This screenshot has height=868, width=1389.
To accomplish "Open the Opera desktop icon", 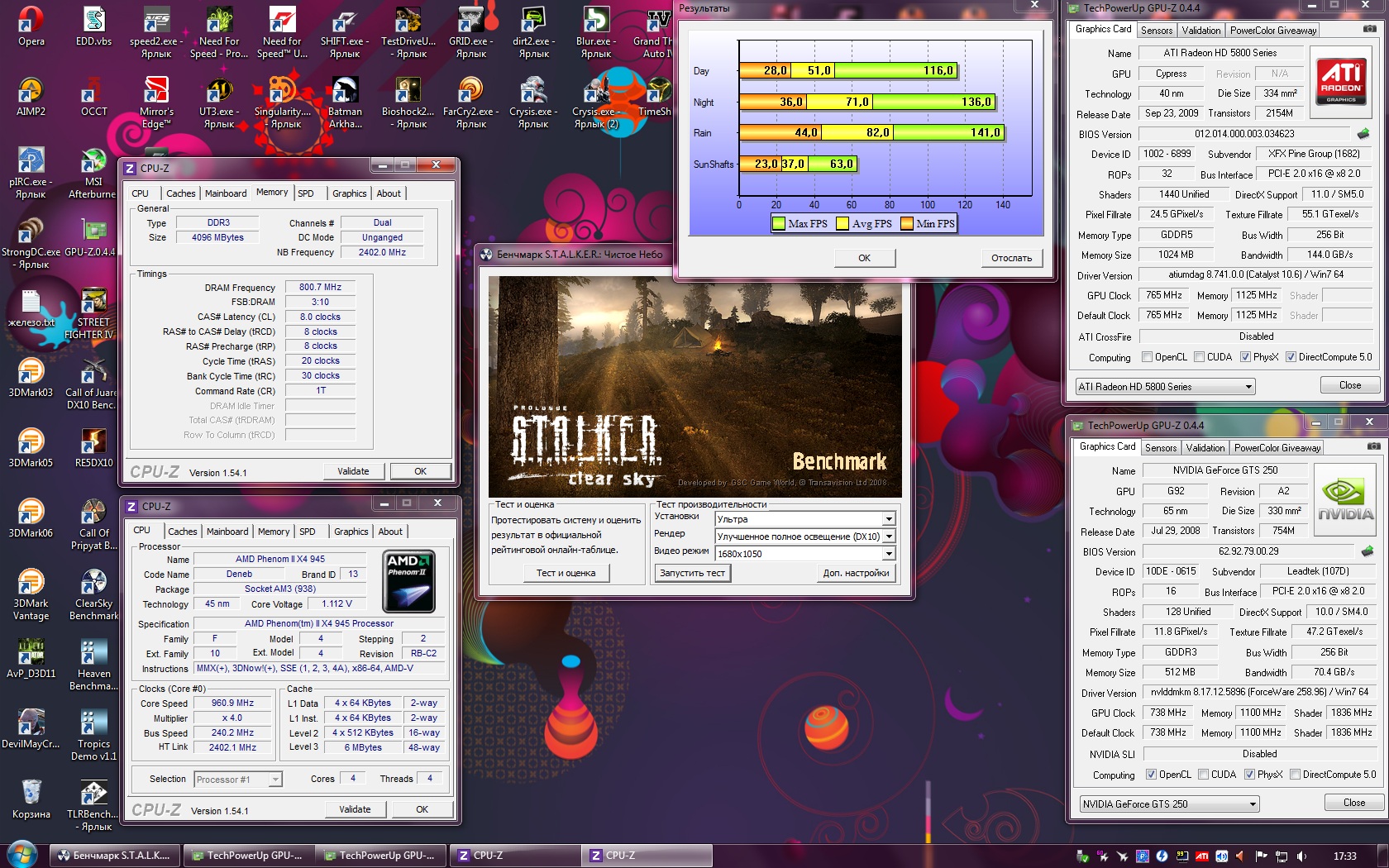I will point(31,26).
